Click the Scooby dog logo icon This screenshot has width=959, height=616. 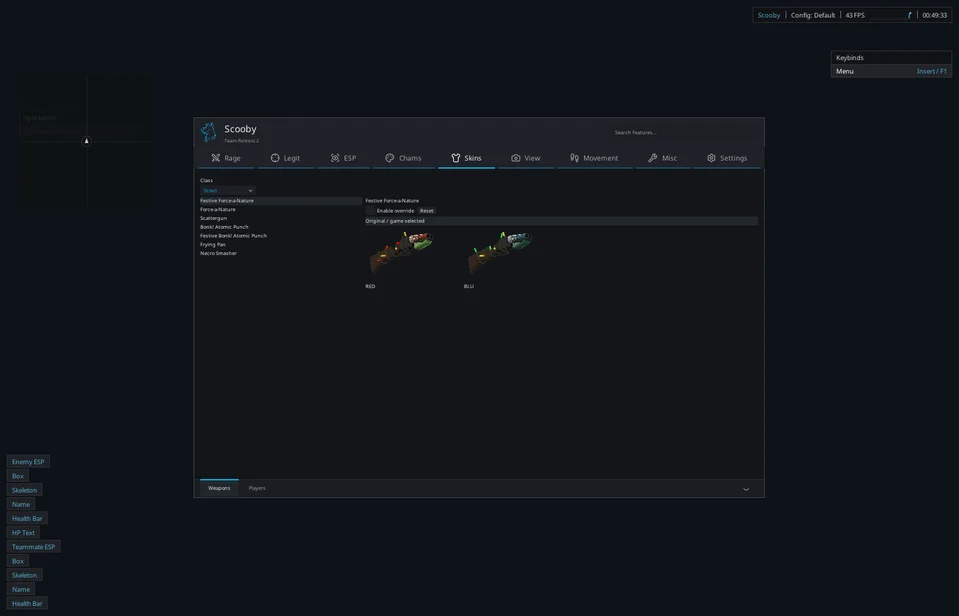point(209,132)
